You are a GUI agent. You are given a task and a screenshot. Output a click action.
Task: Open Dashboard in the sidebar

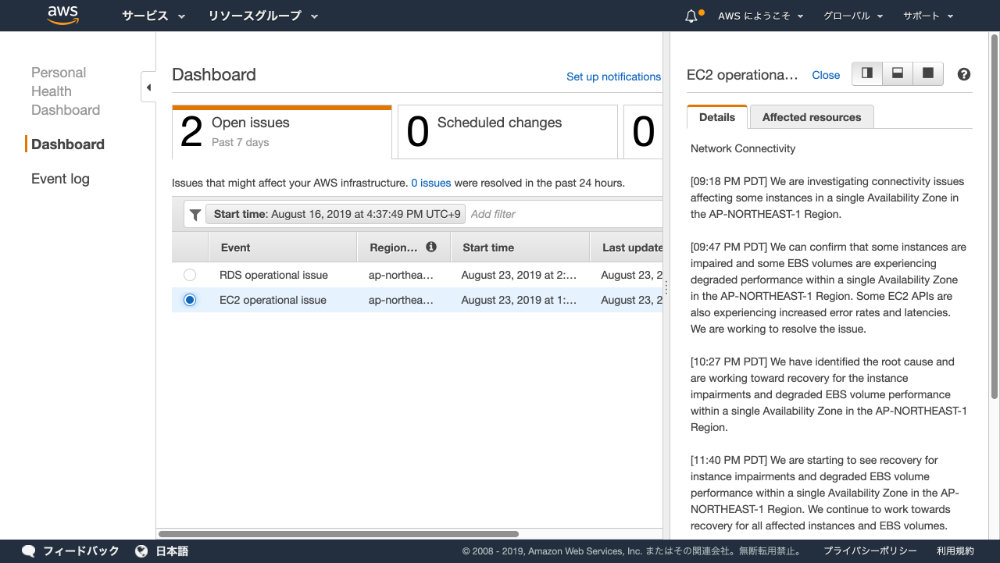(68, 144)
